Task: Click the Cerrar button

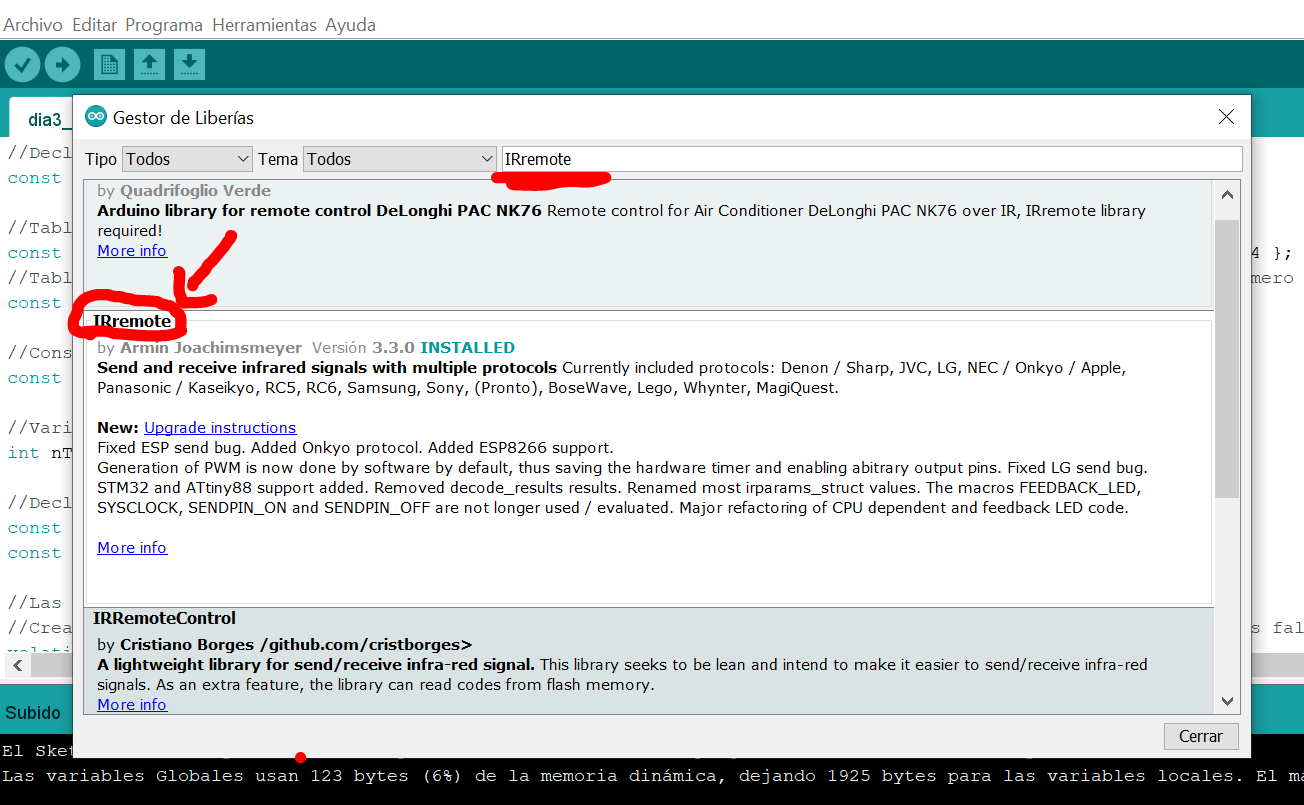Action: tap(1201, 736)
